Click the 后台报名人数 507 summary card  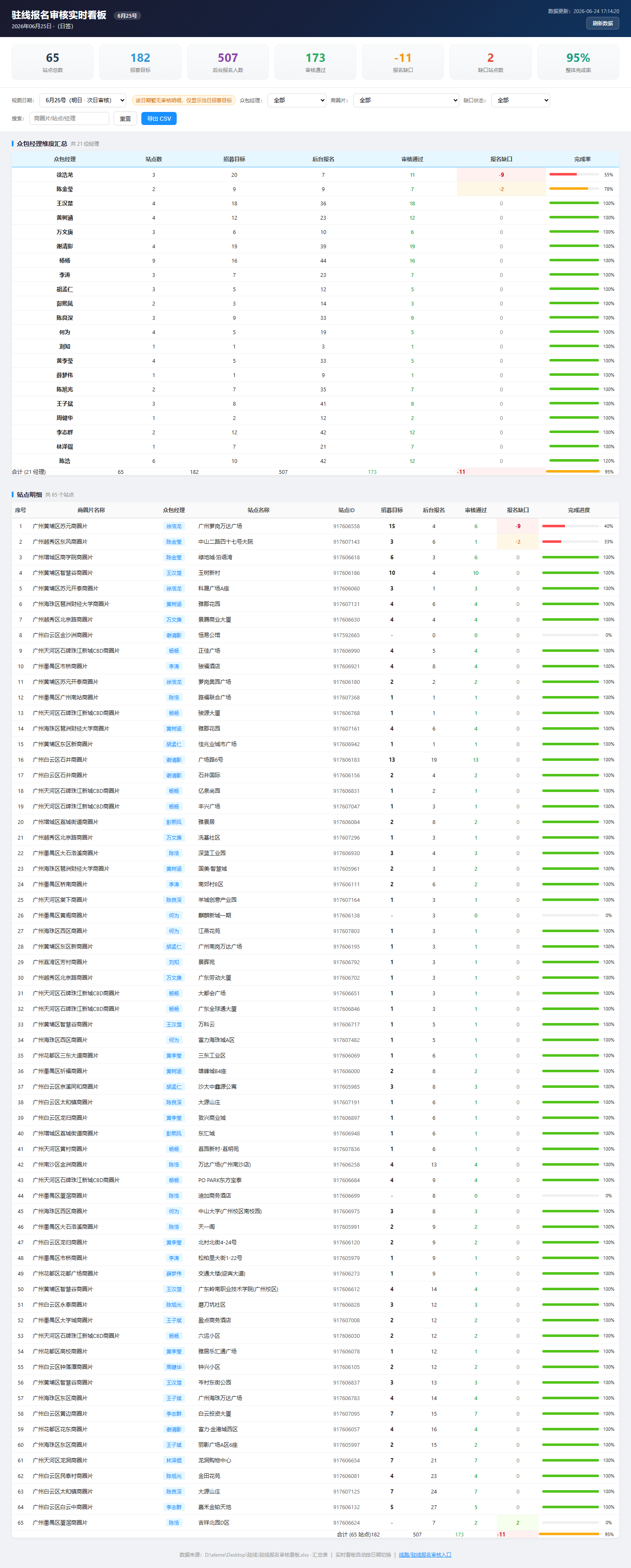pos(228,62)
